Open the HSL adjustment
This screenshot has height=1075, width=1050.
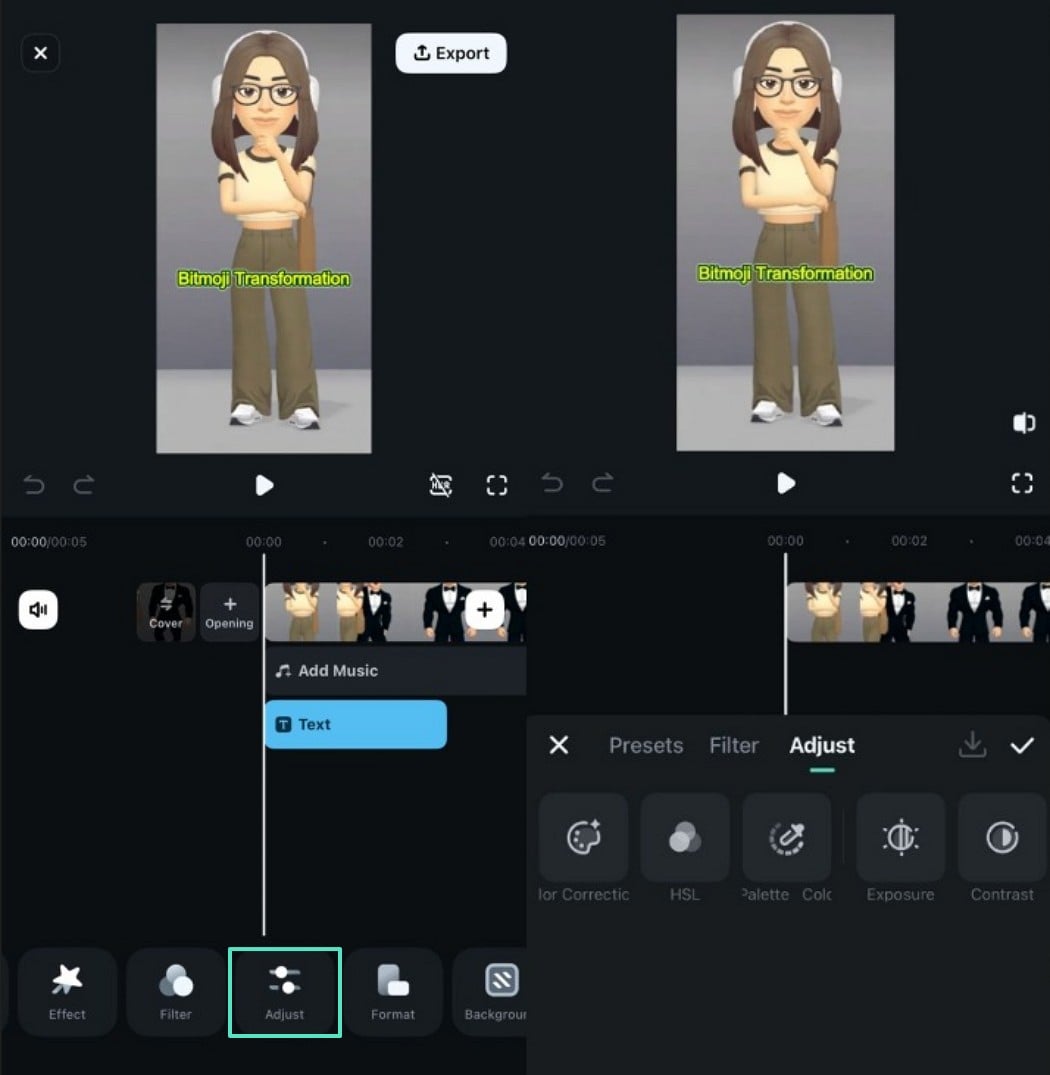pos(685,847)
